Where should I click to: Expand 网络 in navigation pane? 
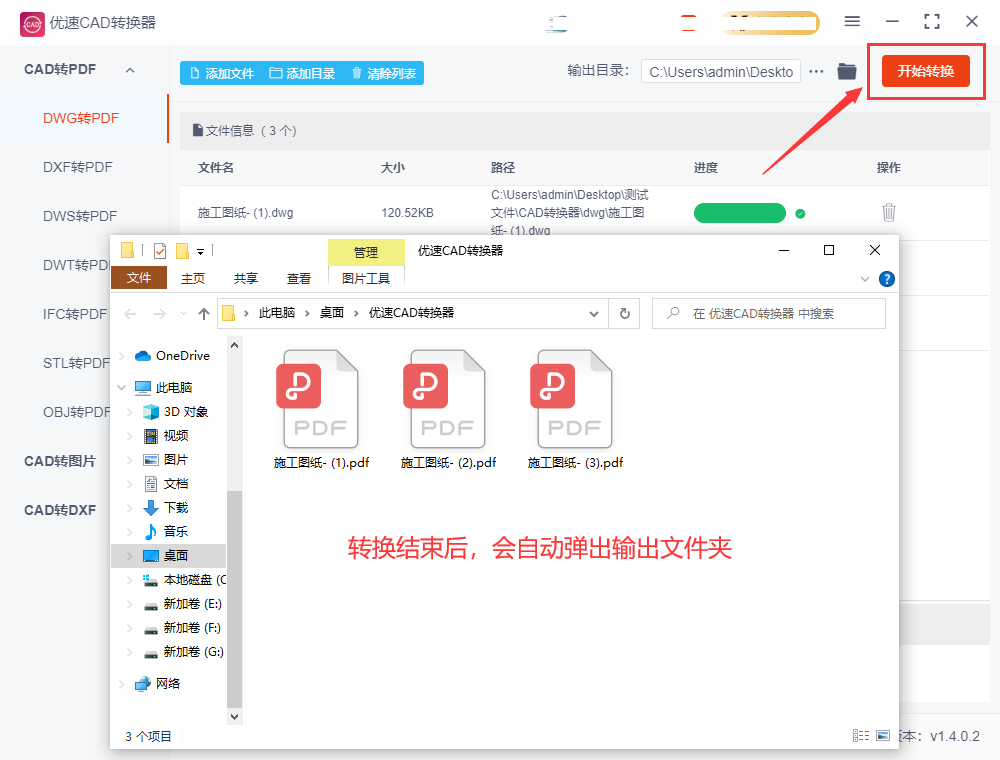pos(121,684)
